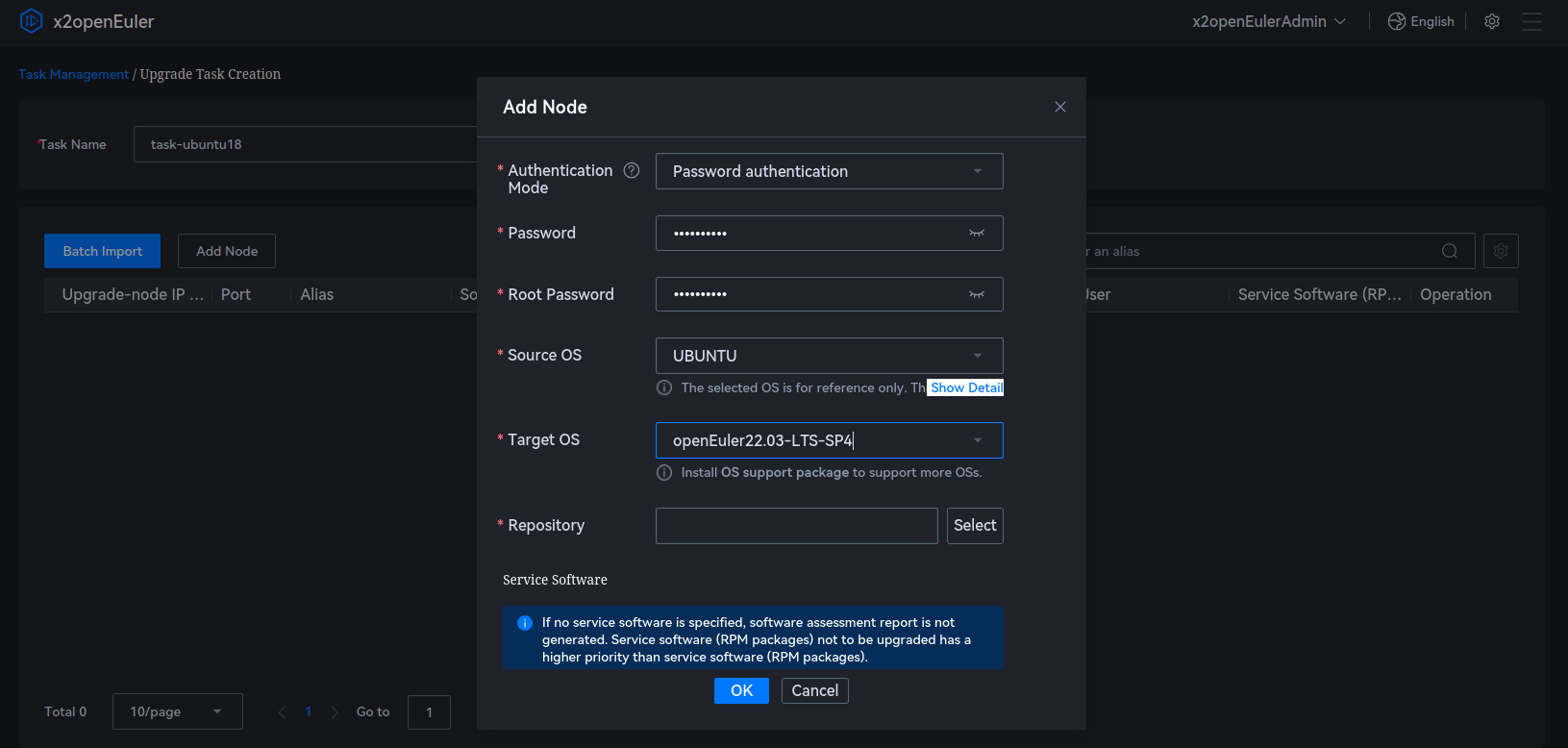
Task: Show the Root Password characters
Action: point(977,294)
